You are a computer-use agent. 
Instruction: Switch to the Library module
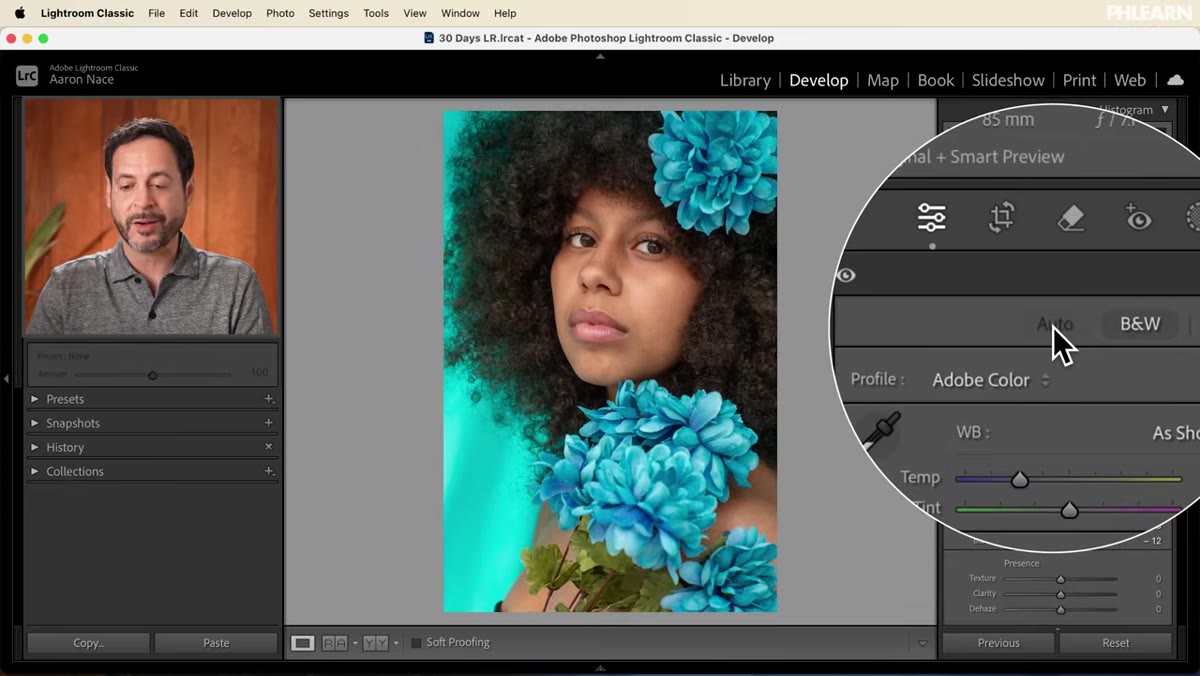[745, 80]
